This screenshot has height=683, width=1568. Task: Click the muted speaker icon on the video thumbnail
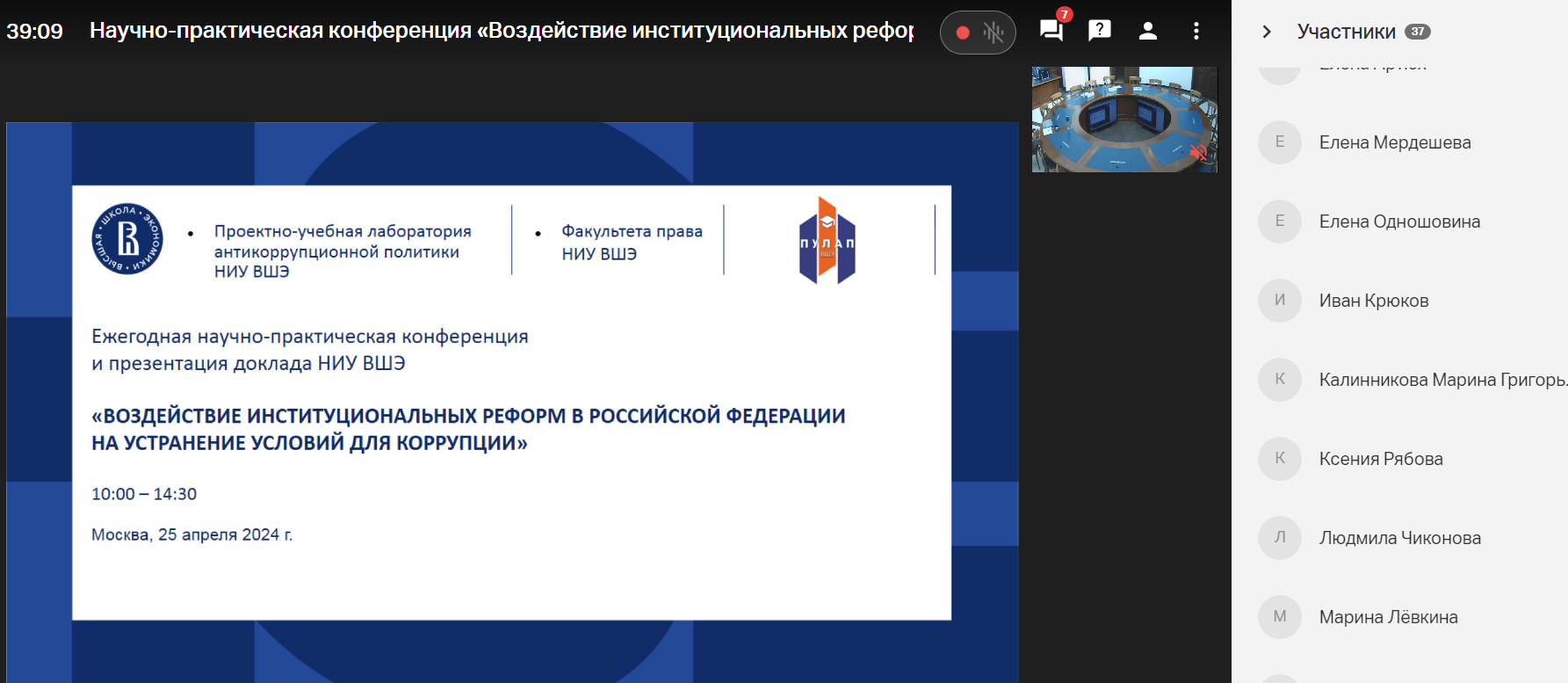point(1198,152)
